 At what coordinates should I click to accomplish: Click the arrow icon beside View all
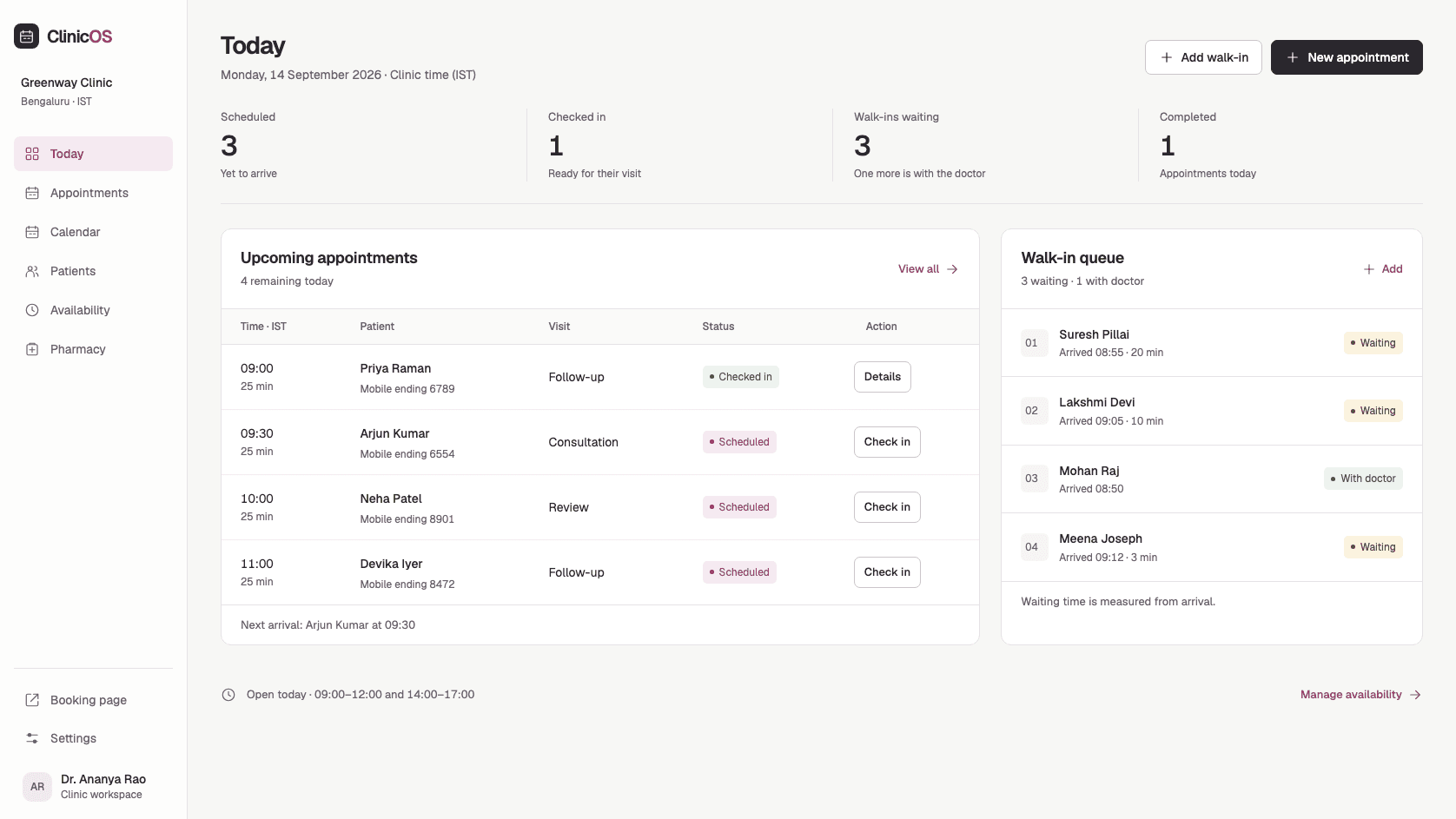952,269
